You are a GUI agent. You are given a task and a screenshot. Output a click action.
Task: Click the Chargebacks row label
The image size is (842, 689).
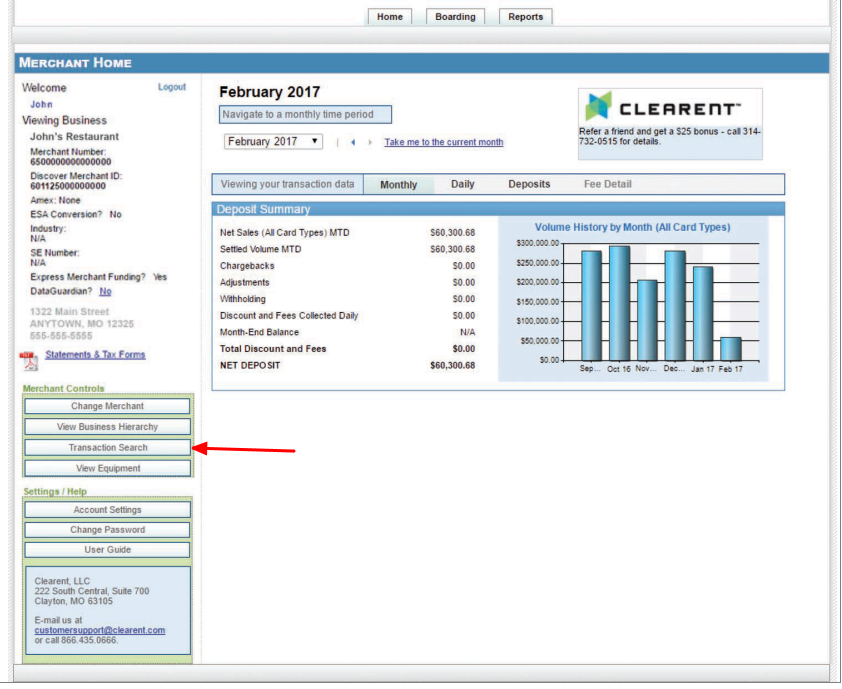247,266
